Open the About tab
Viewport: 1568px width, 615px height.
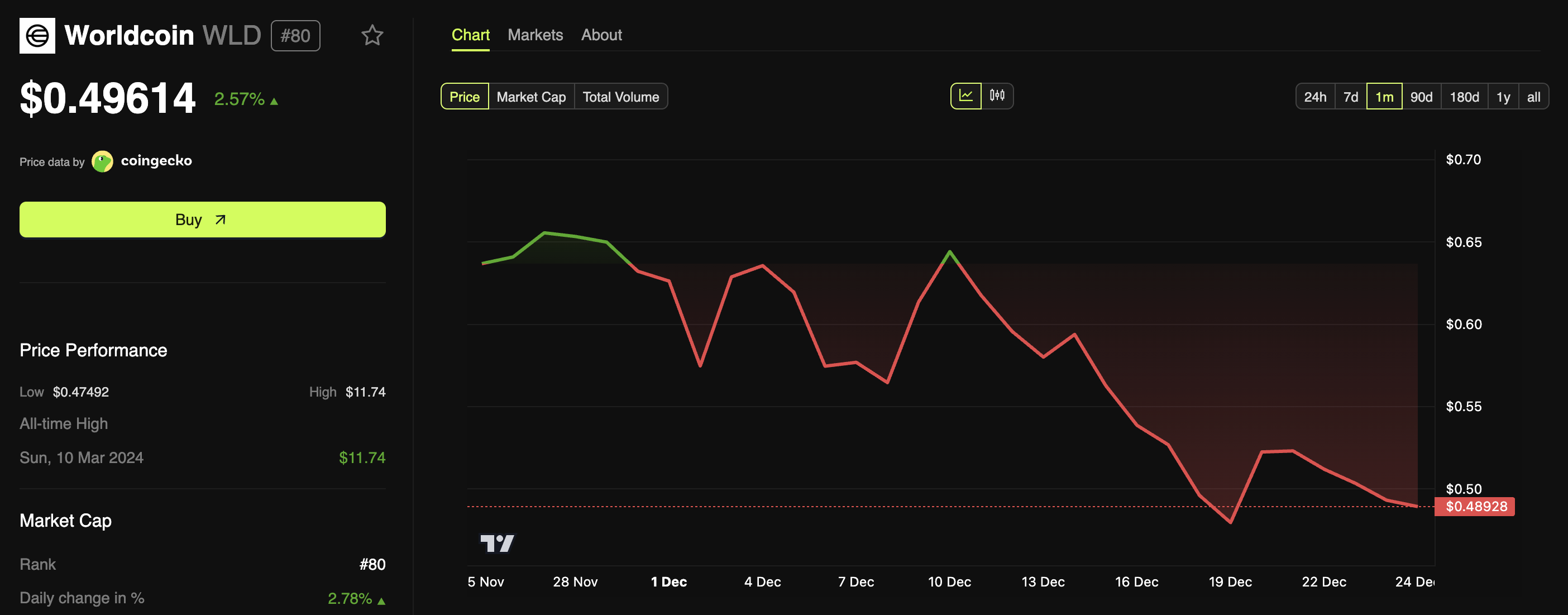pos(601,35)
